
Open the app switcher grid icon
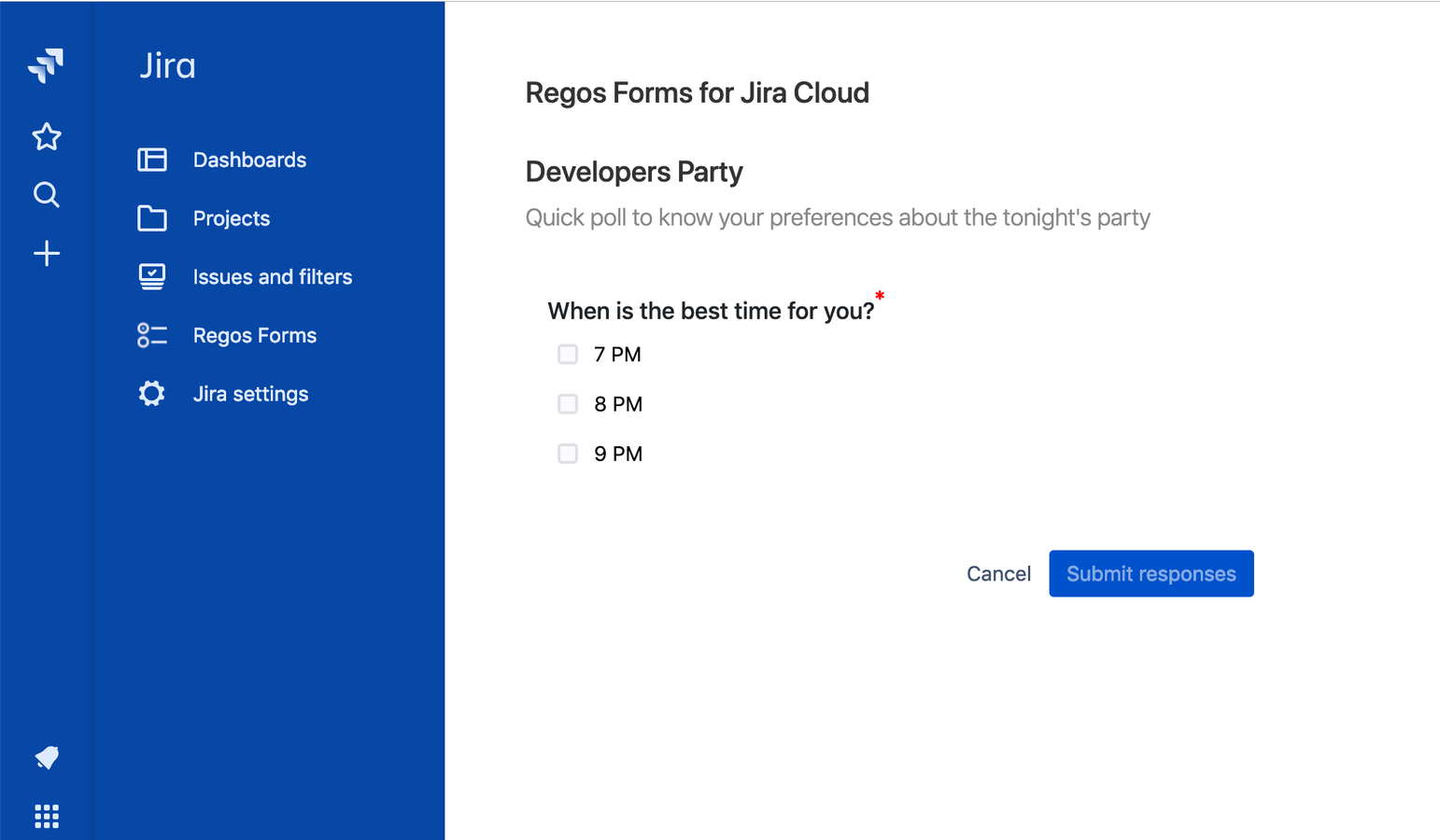click(x=47, y=817)
